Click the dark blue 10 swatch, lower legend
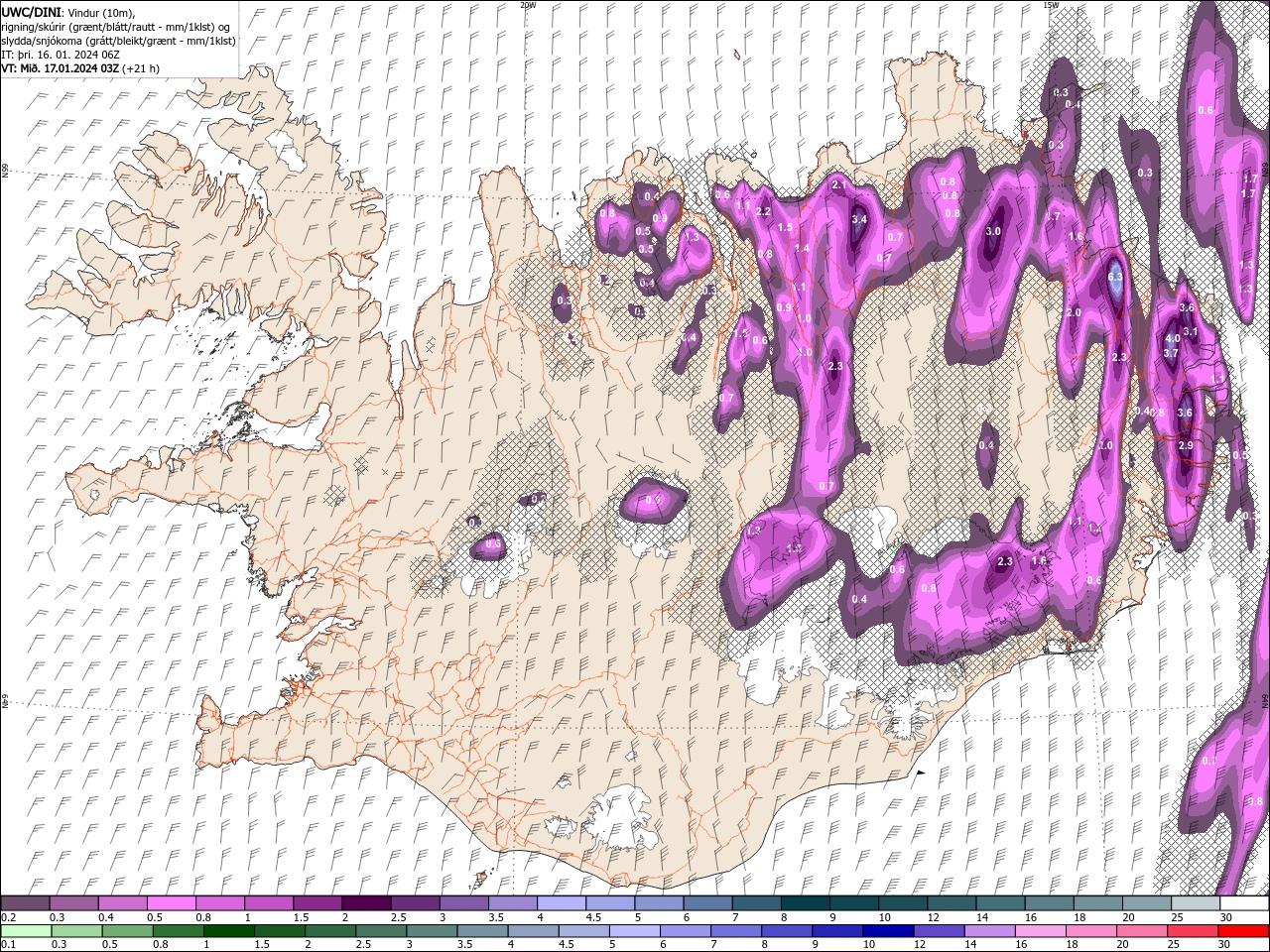The height and width of the screenshot is (952, 1270). click(x=888, y=931)
